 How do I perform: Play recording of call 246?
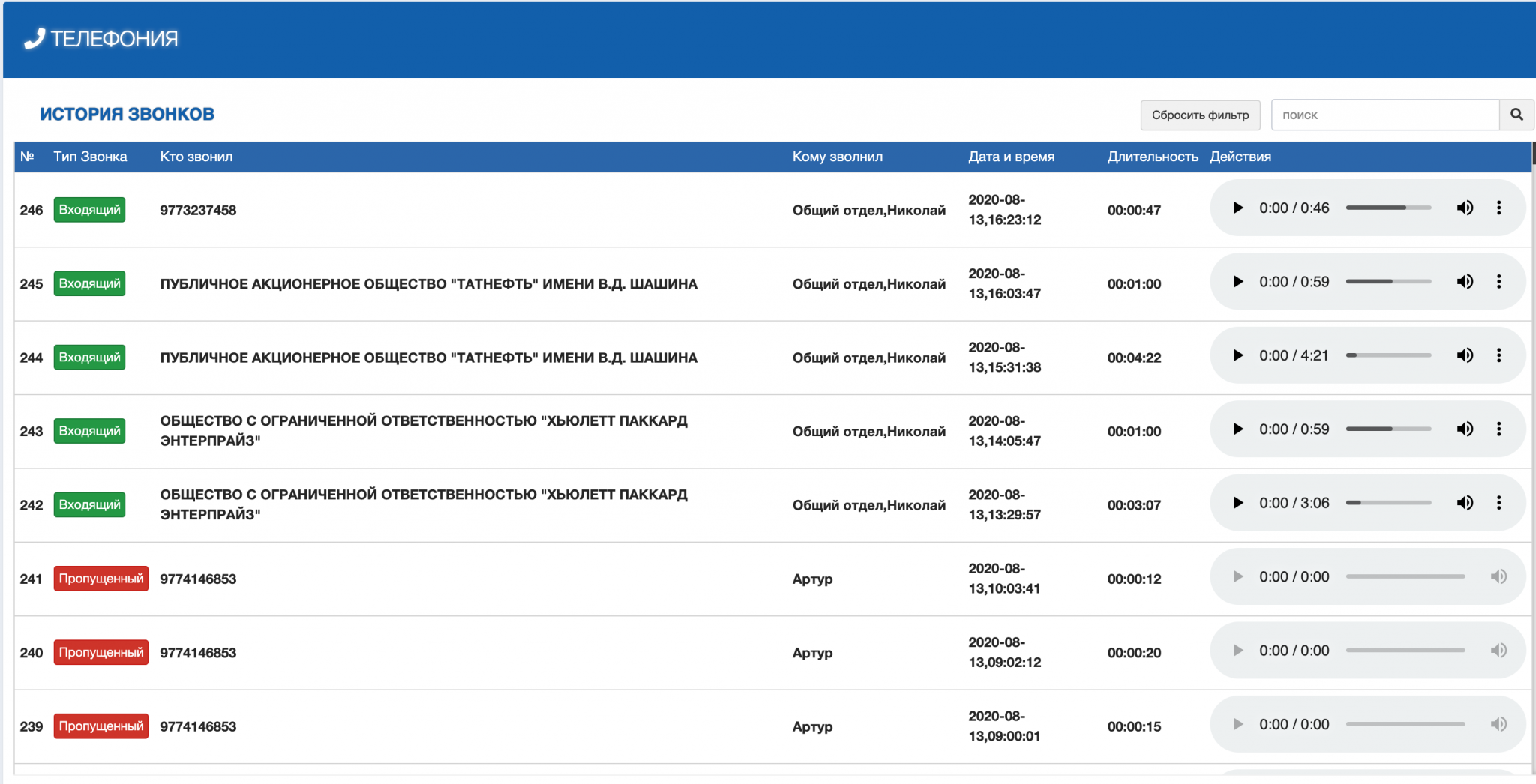pos(1237,208)
